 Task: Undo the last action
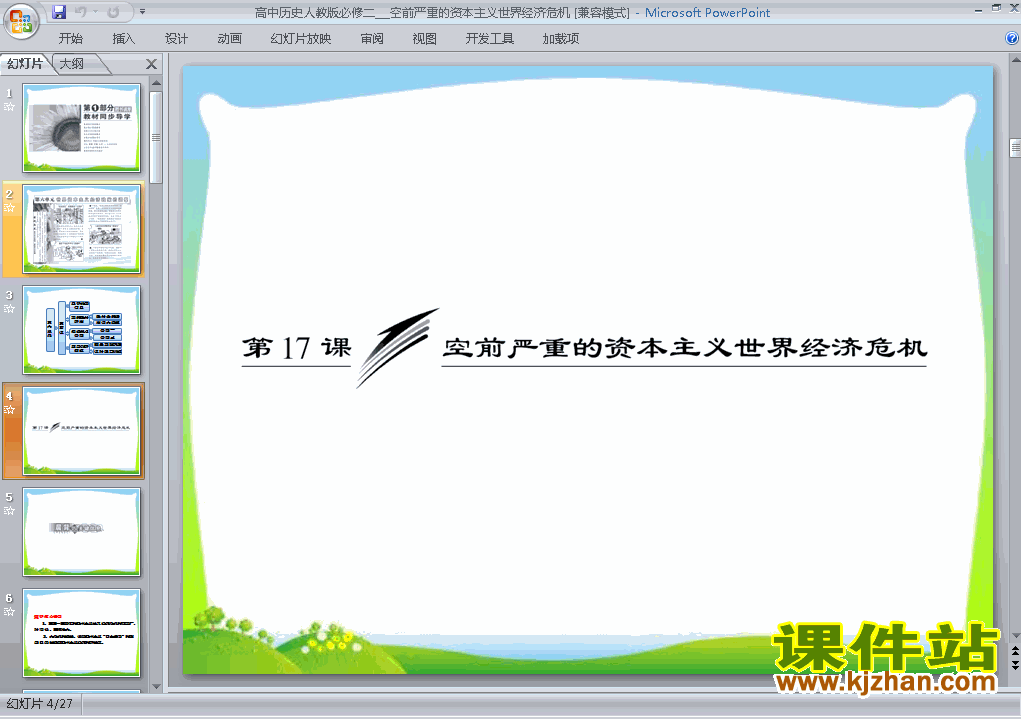(x=80, y=12)
